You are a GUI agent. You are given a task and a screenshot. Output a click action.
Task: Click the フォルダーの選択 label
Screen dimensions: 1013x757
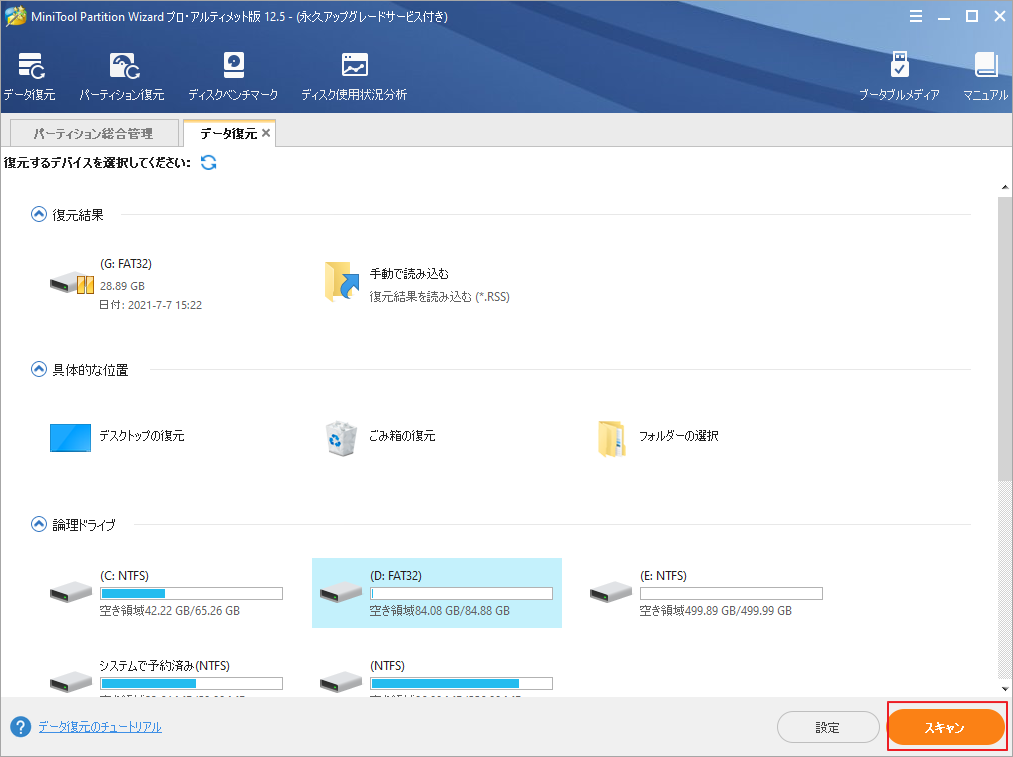click(x=679, y=436)
